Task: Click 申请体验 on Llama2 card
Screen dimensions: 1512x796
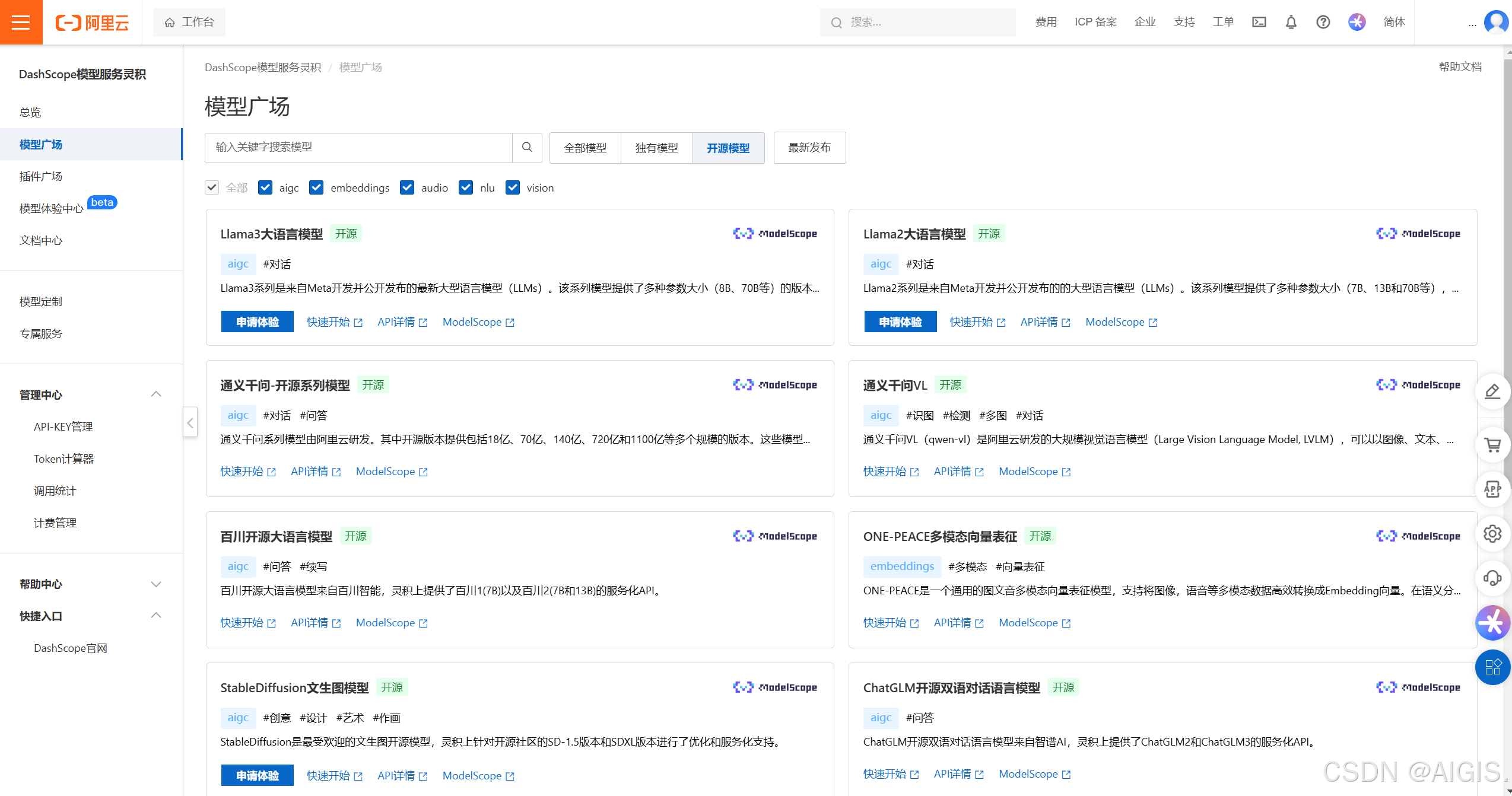Action: (x=900, y=321)
